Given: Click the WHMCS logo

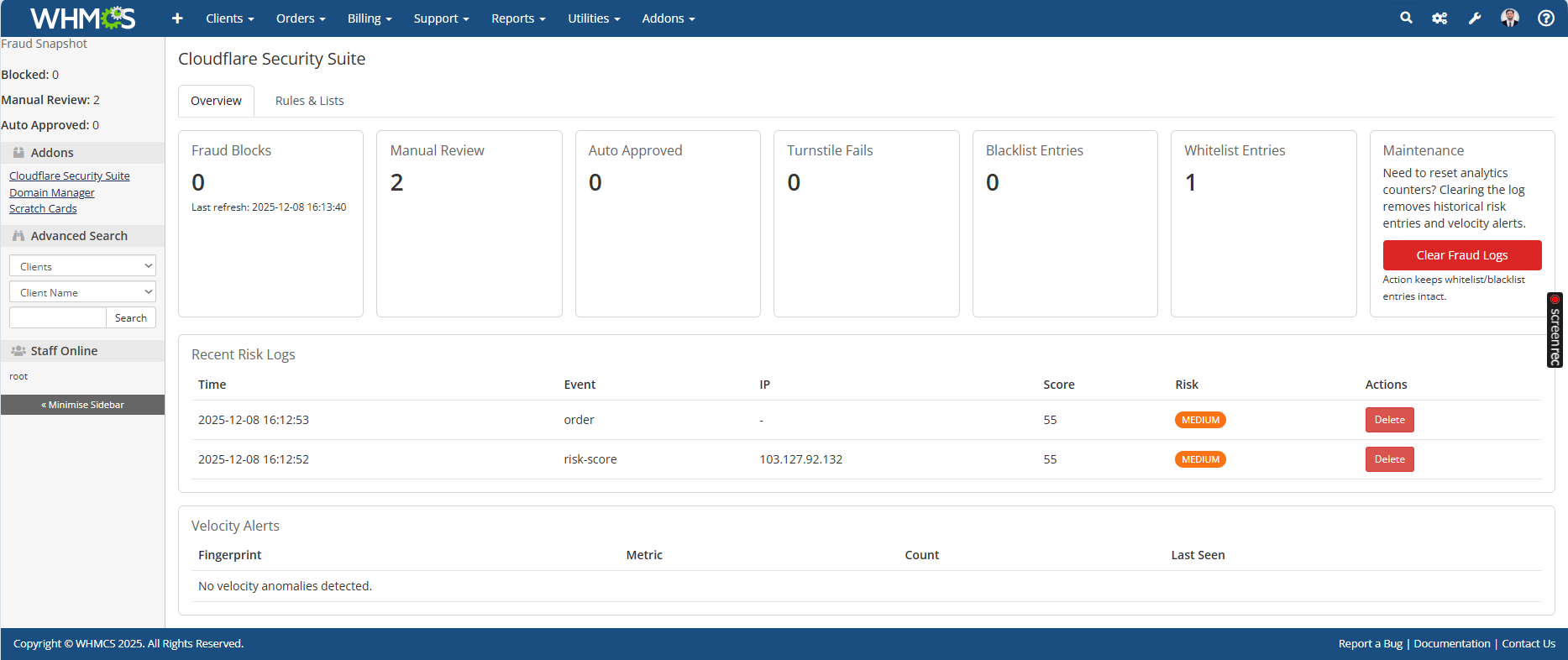Looking at the screenshot, I should pos(82,18).
